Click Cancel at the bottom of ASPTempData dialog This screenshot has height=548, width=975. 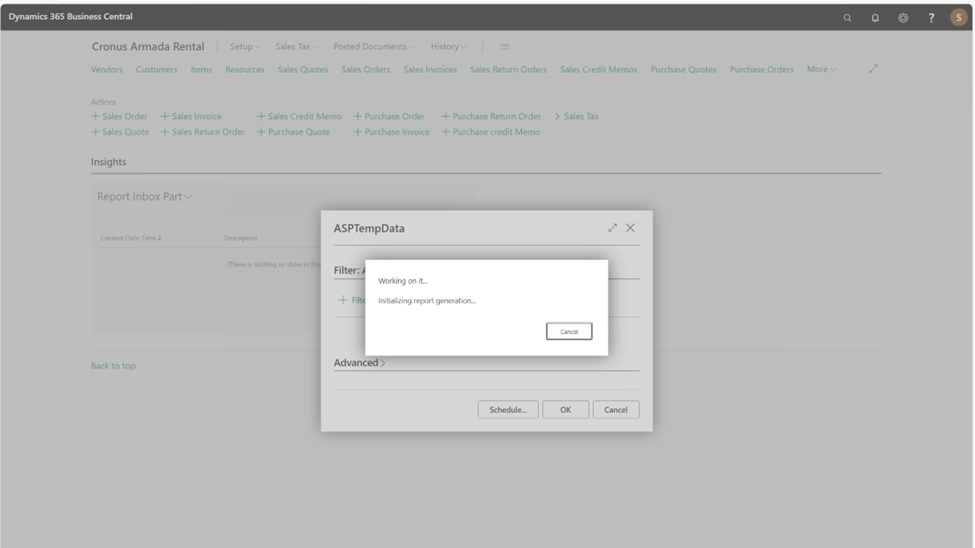click(616, 410)
